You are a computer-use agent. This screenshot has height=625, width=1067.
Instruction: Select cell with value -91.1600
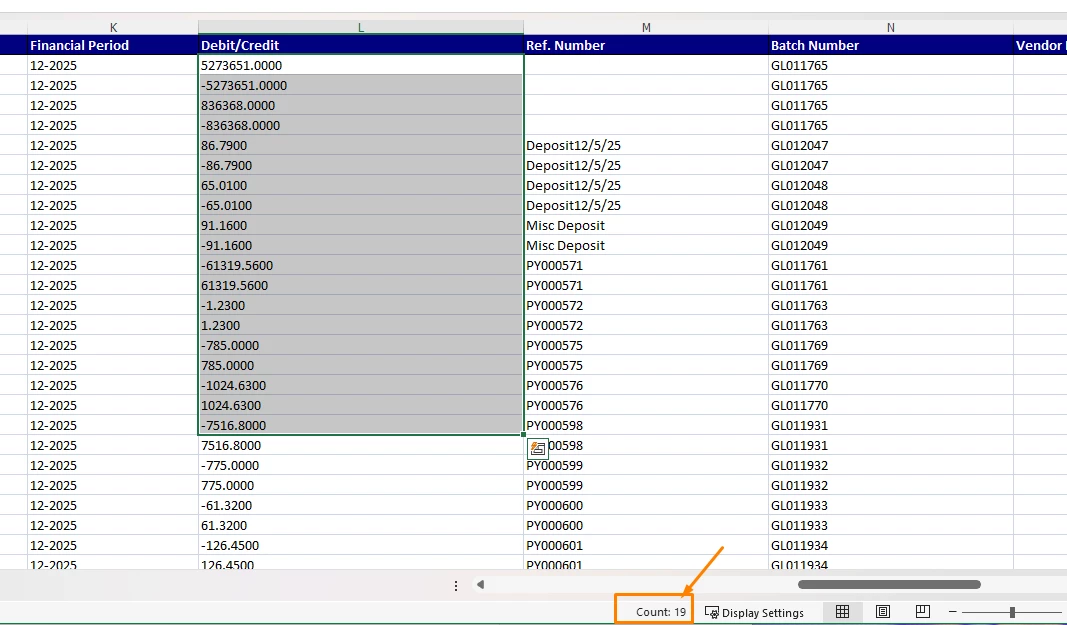[361, 245]
